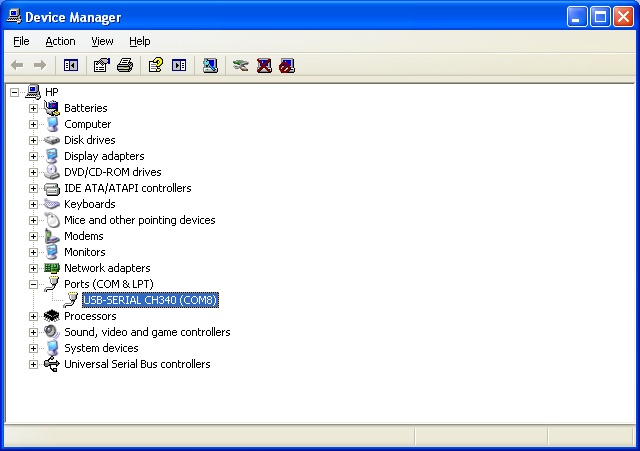Click the Print toolbar icon
The image size is (640, 451).
[x=125, y=66]
